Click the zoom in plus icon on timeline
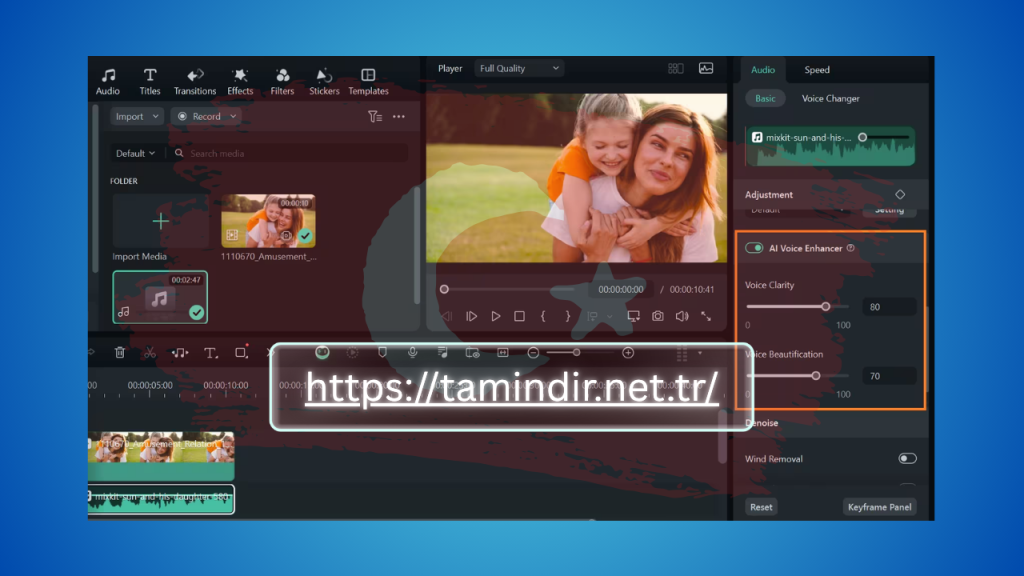This screenshot has height=576, width=1024. click(x=628, y=353)
